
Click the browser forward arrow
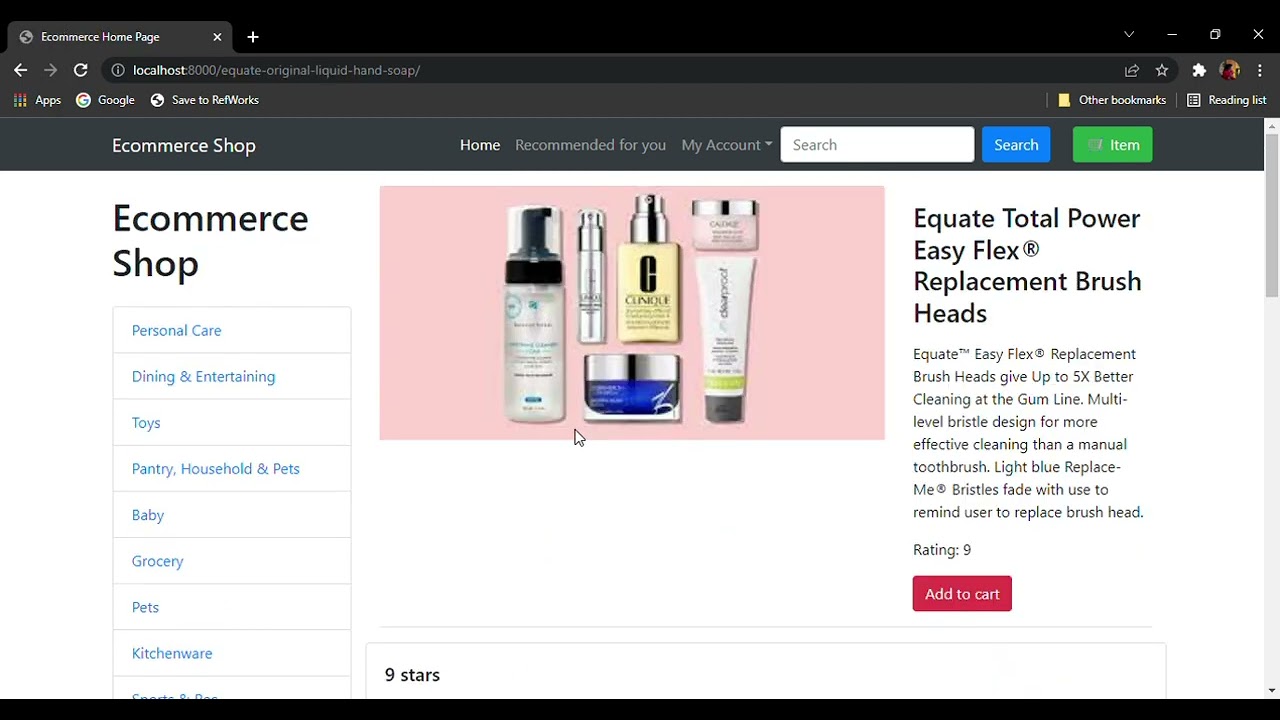50,70
